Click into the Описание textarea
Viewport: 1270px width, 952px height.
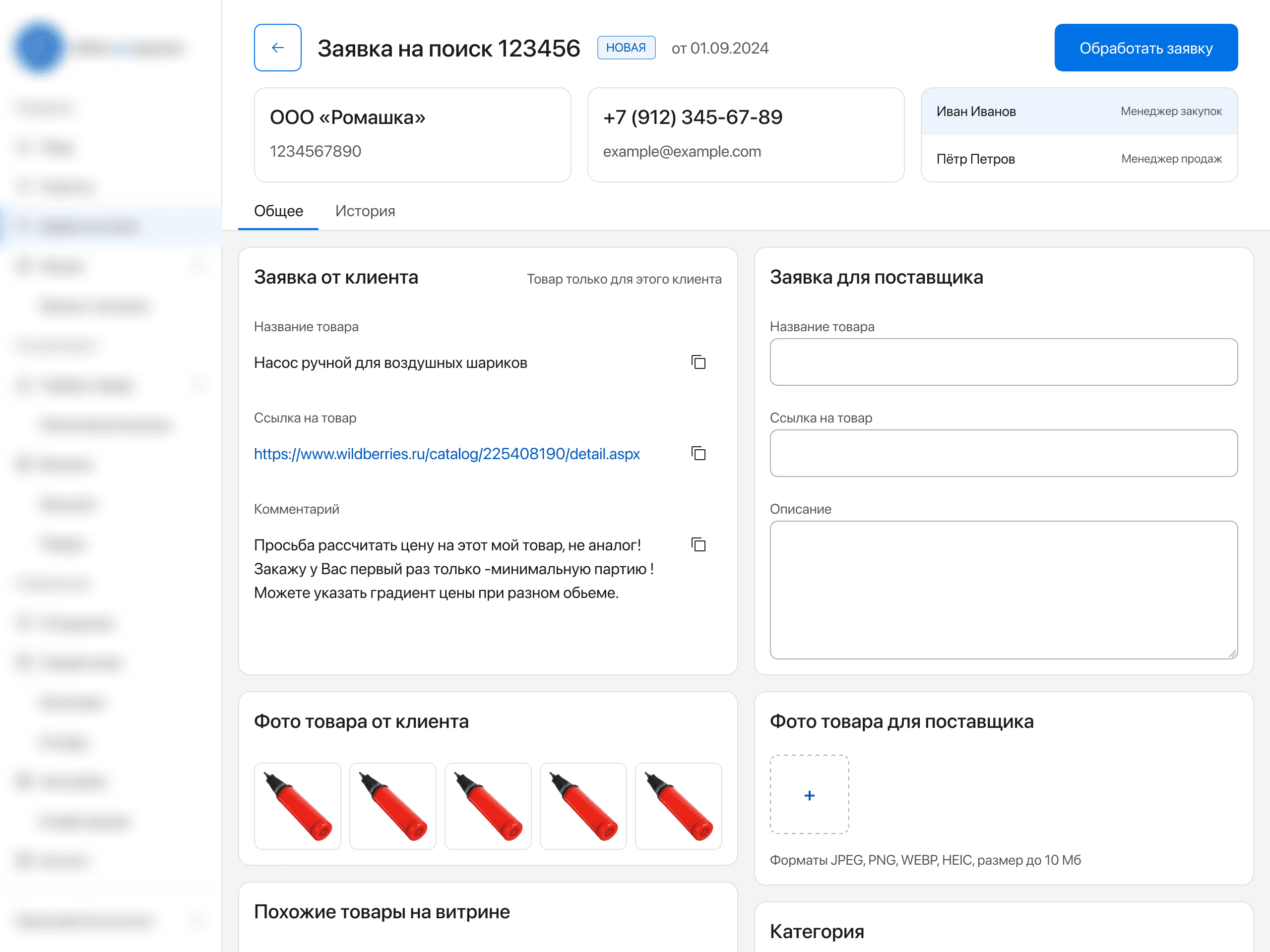[1003, 590]
